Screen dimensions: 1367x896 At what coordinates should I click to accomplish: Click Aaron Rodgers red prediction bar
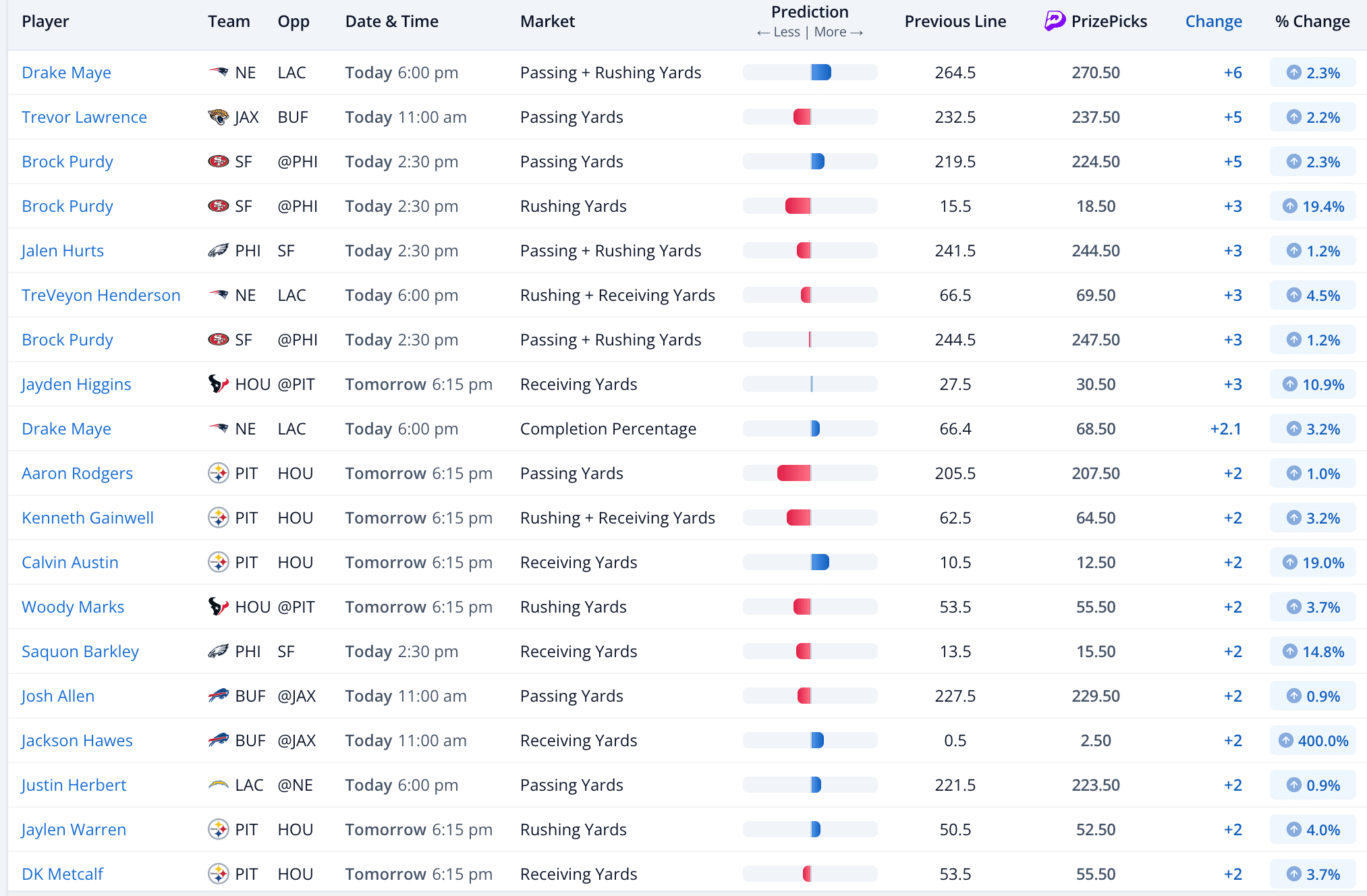793,473
